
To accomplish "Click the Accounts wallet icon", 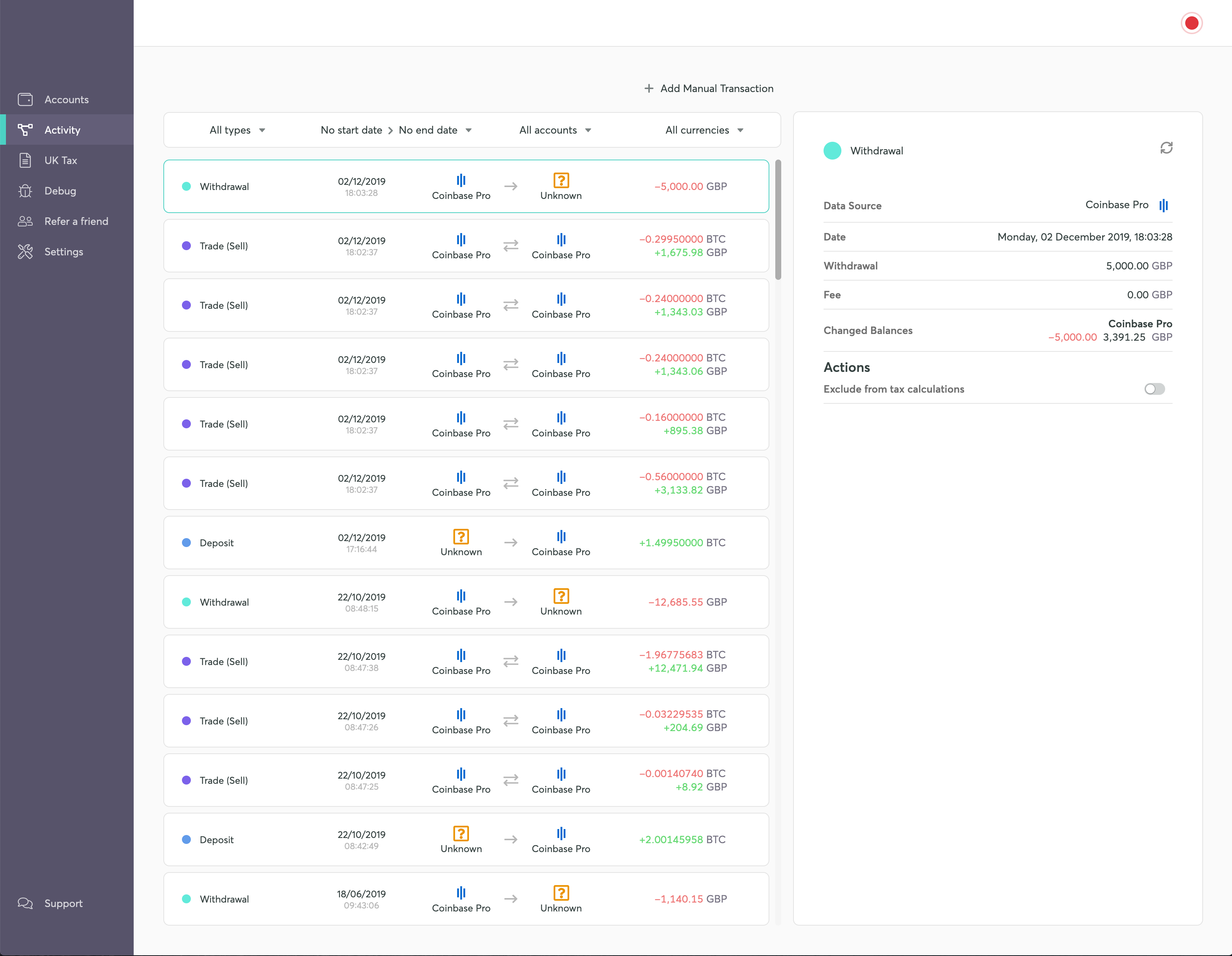I will pyautogui.click(x=25, y=99).
